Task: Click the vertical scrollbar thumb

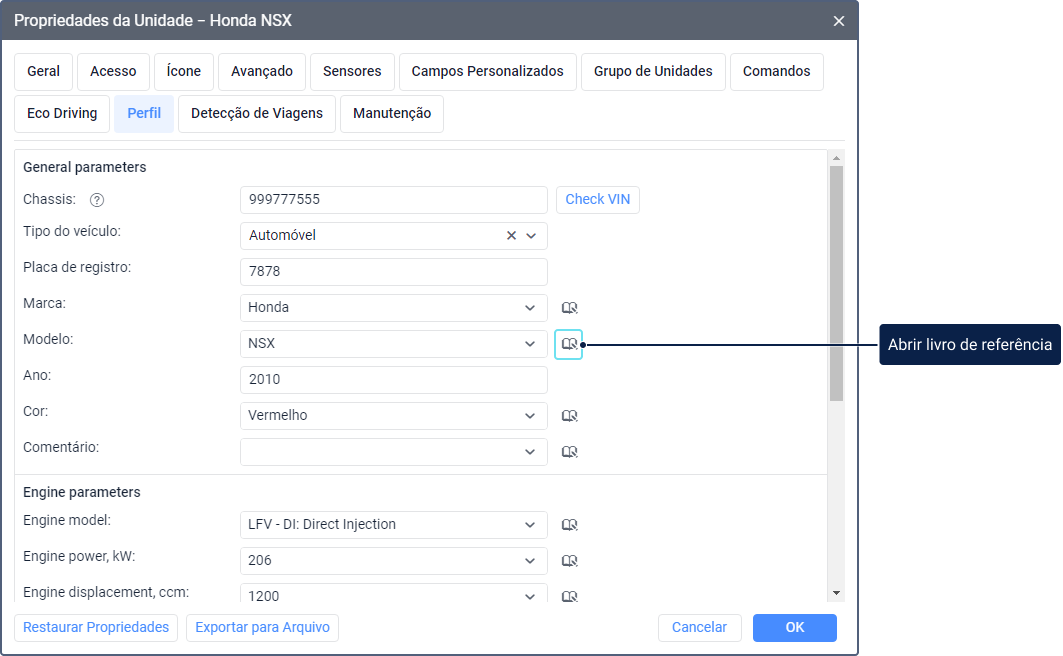Action: click(x=837, y=283)
